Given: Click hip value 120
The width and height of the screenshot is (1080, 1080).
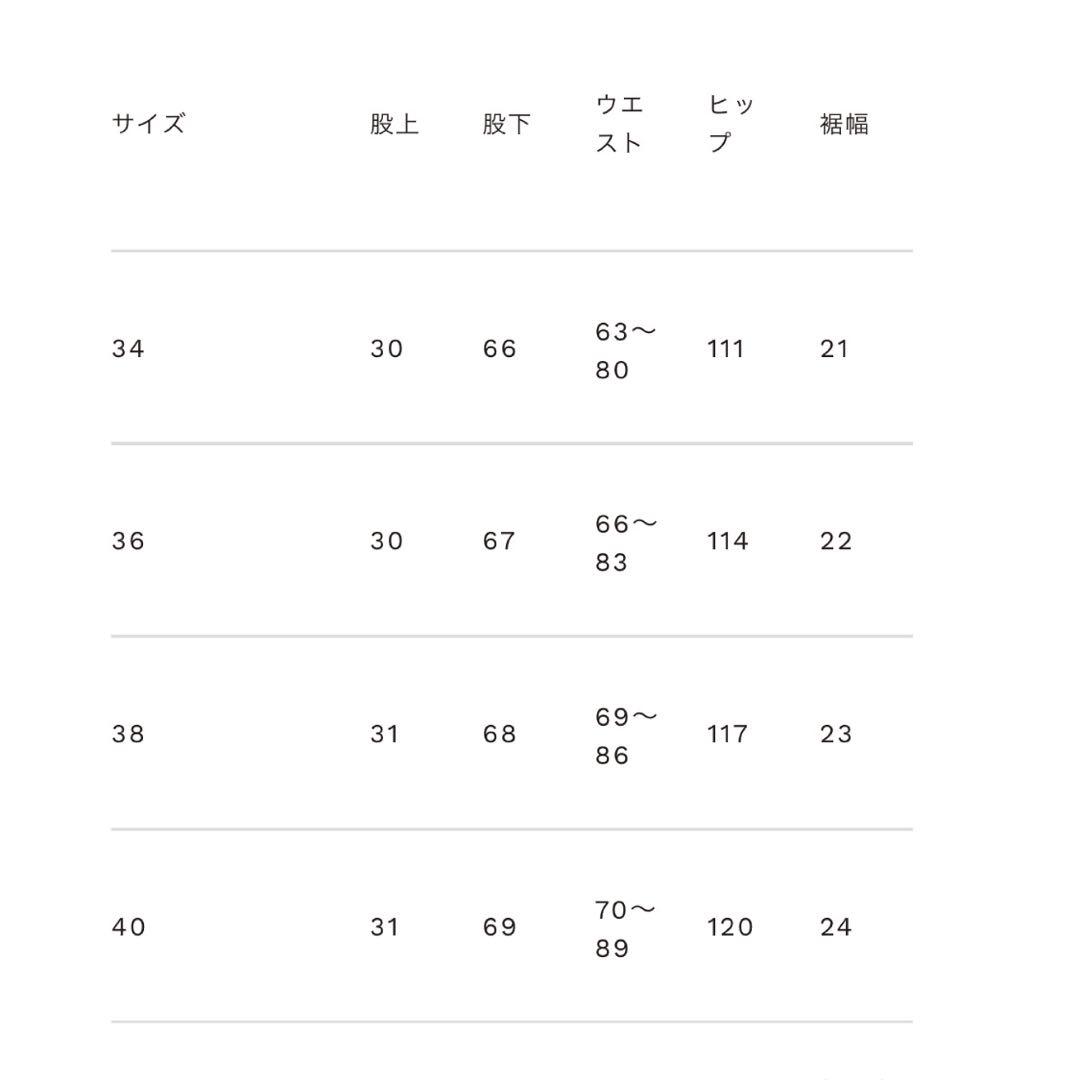Looking at the screenshot, I should point(730,927).
